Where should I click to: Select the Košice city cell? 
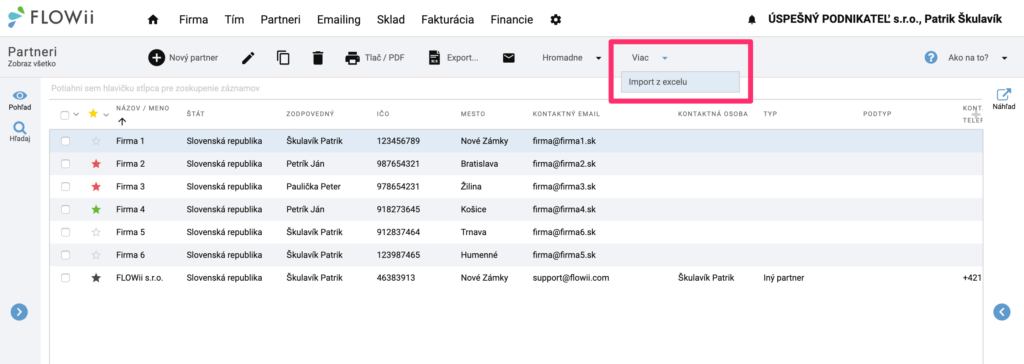[x=473, y=209]
